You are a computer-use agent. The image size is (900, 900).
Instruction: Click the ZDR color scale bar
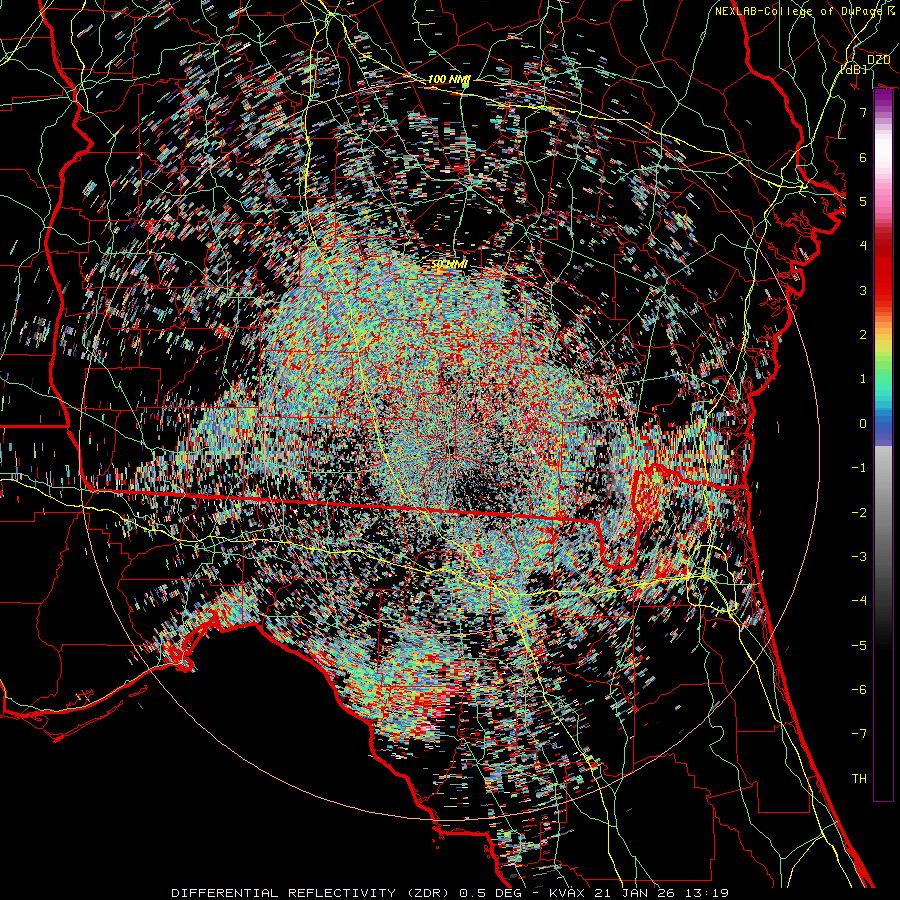(883, 445)
